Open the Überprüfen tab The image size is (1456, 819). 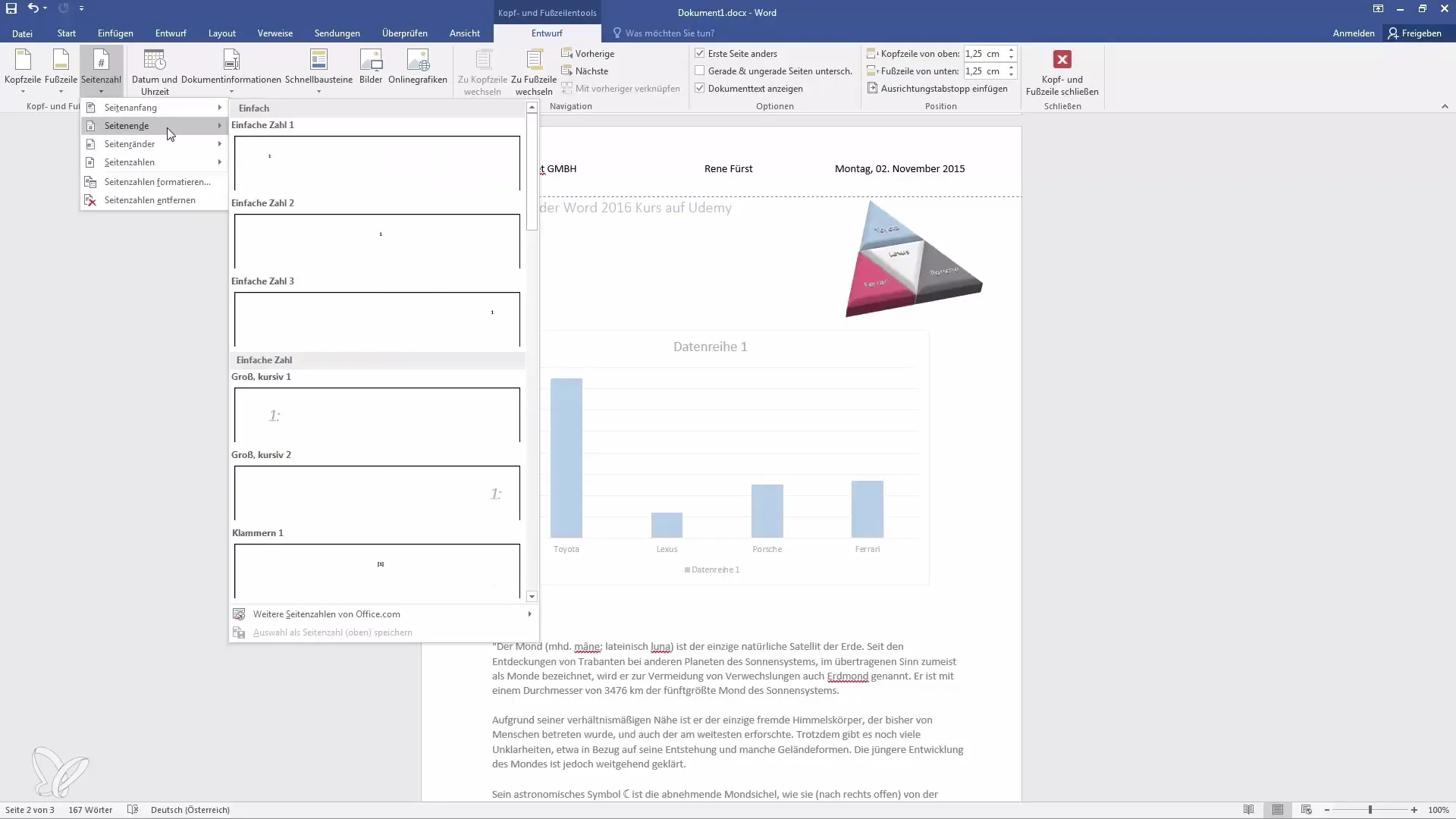point(405,33)
